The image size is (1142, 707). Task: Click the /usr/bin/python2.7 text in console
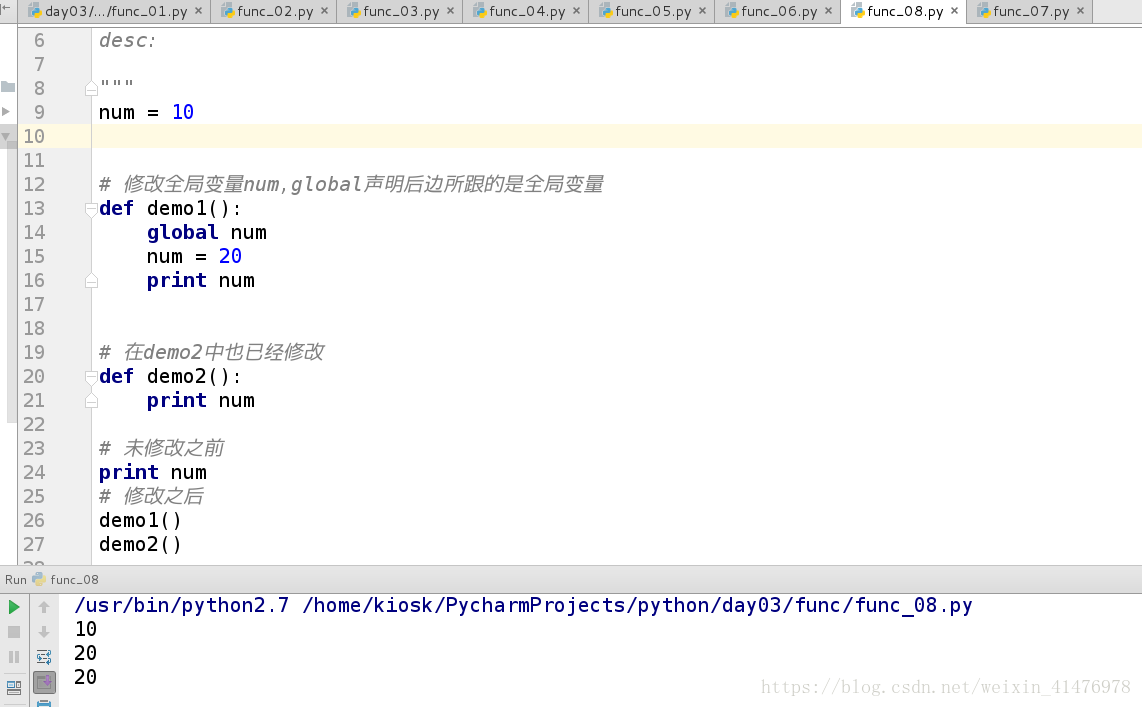[x=182, y=605]
